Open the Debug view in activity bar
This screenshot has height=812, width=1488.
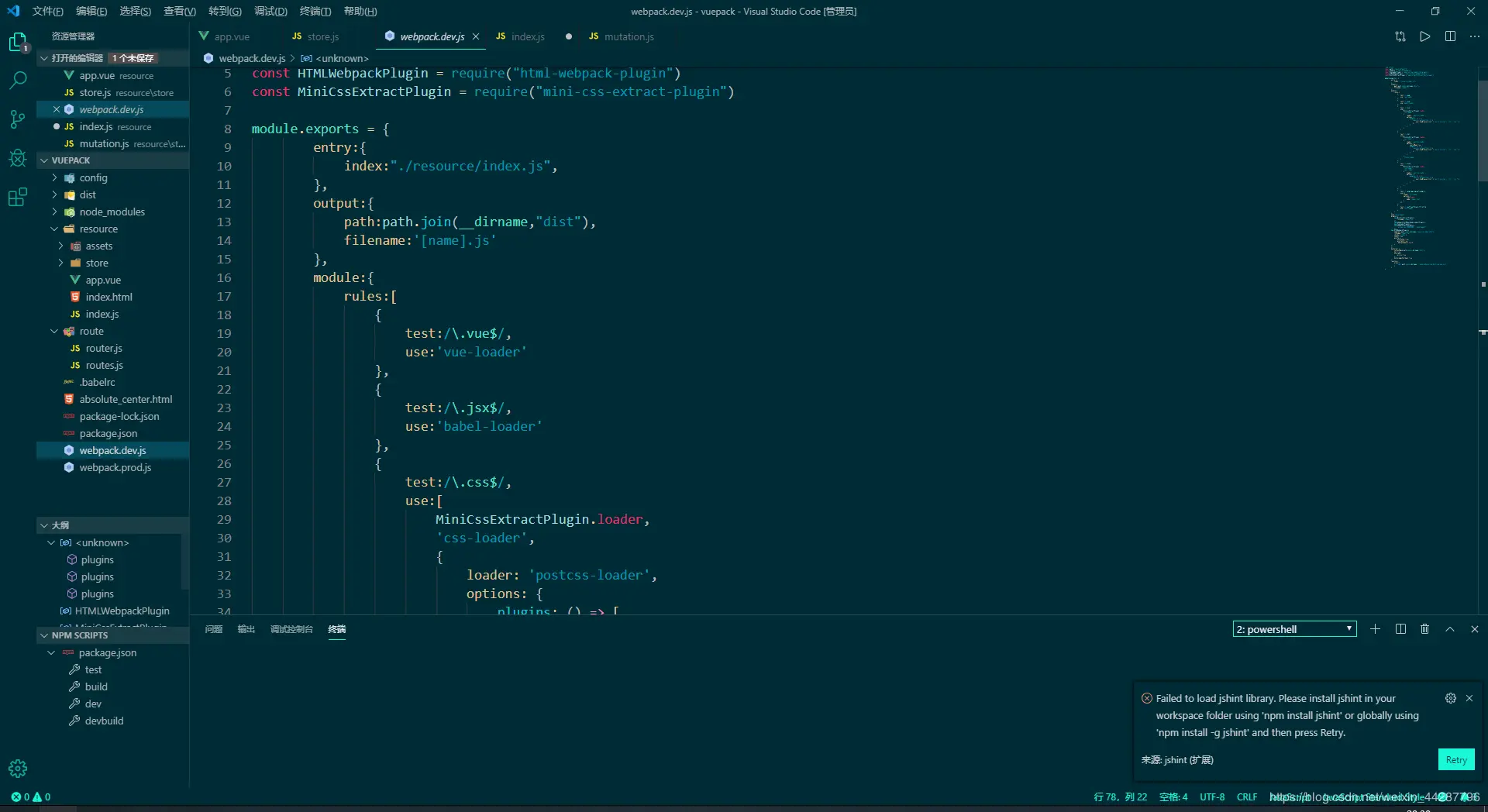pyautogui.click(x=18, y=158)
